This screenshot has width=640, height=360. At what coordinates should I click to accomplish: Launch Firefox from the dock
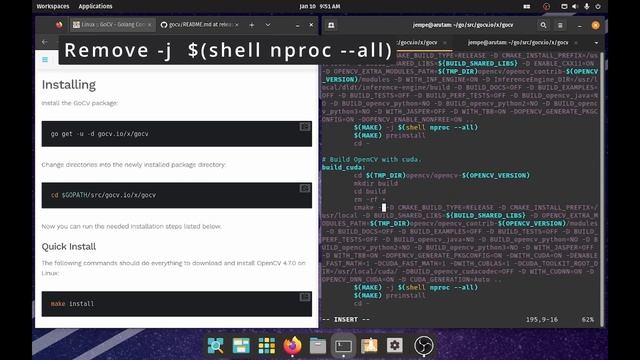point(292,345)
